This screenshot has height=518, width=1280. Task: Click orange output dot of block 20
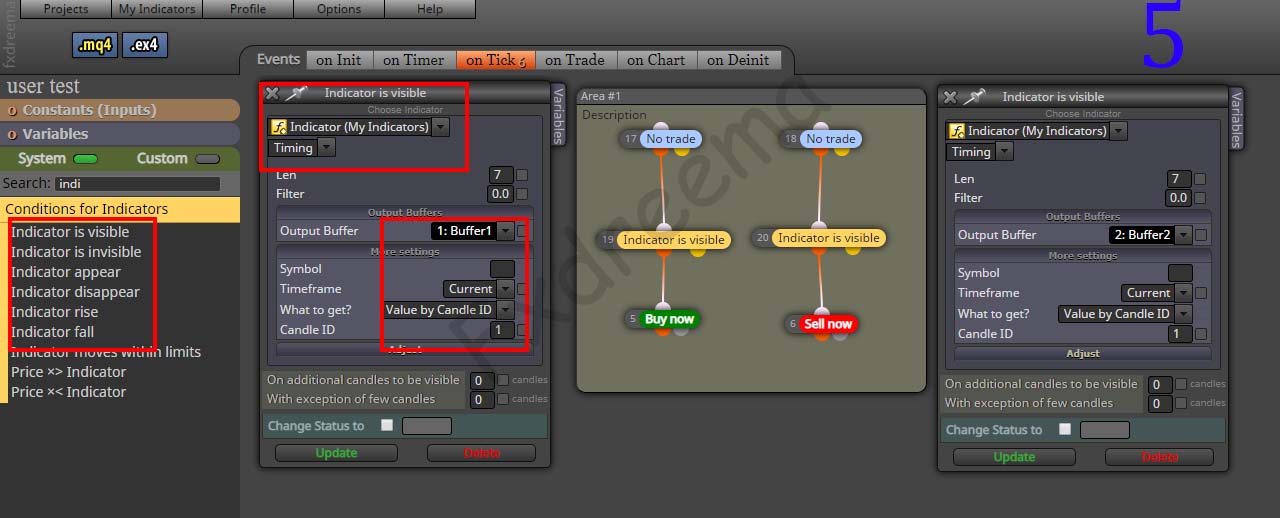point(820,251)
